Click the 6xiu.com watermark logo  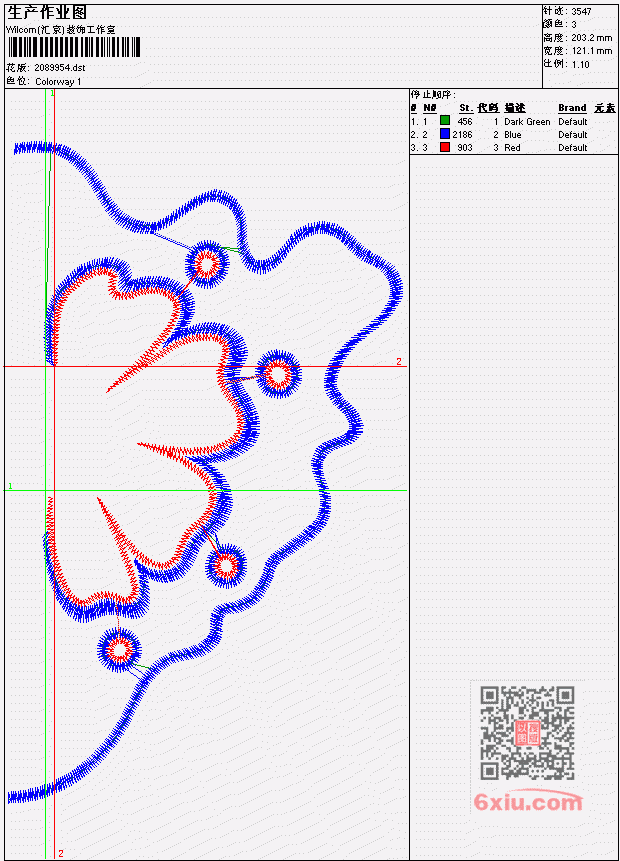tap(528, 801)
